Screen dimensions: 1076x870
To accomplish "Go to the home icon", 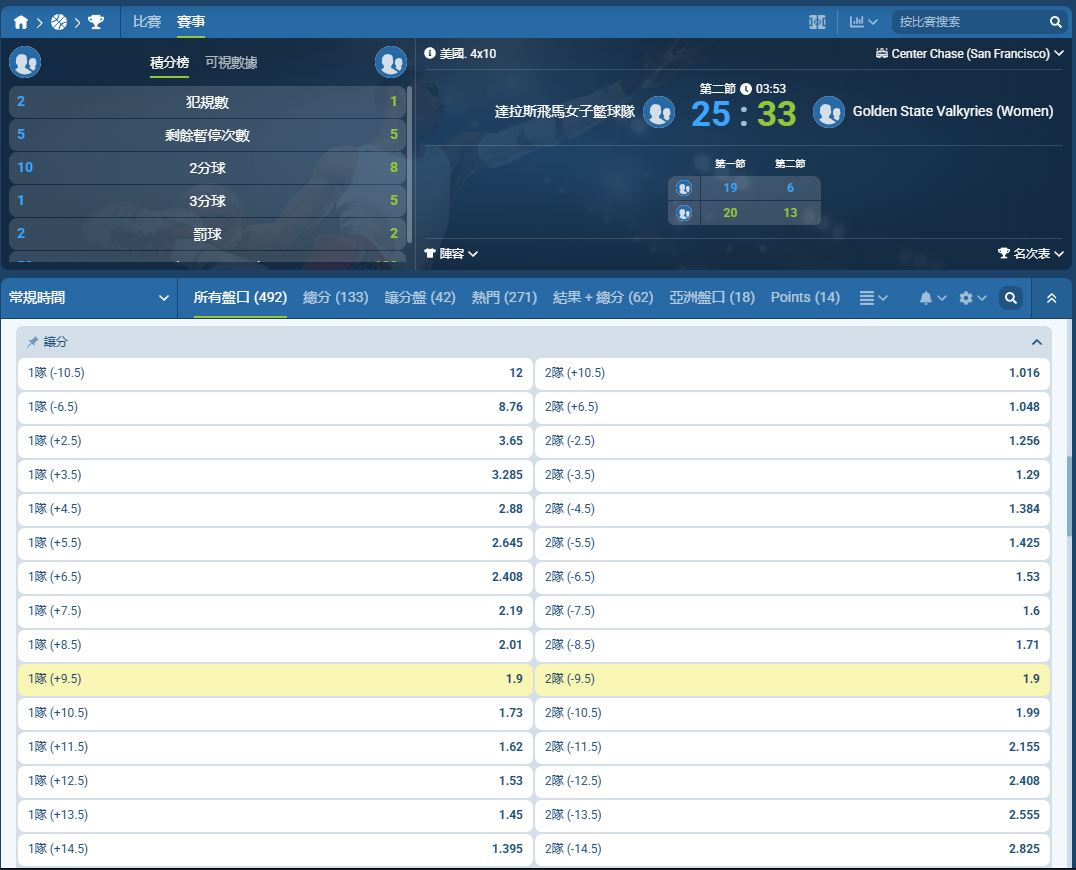I will coord(21,22).
